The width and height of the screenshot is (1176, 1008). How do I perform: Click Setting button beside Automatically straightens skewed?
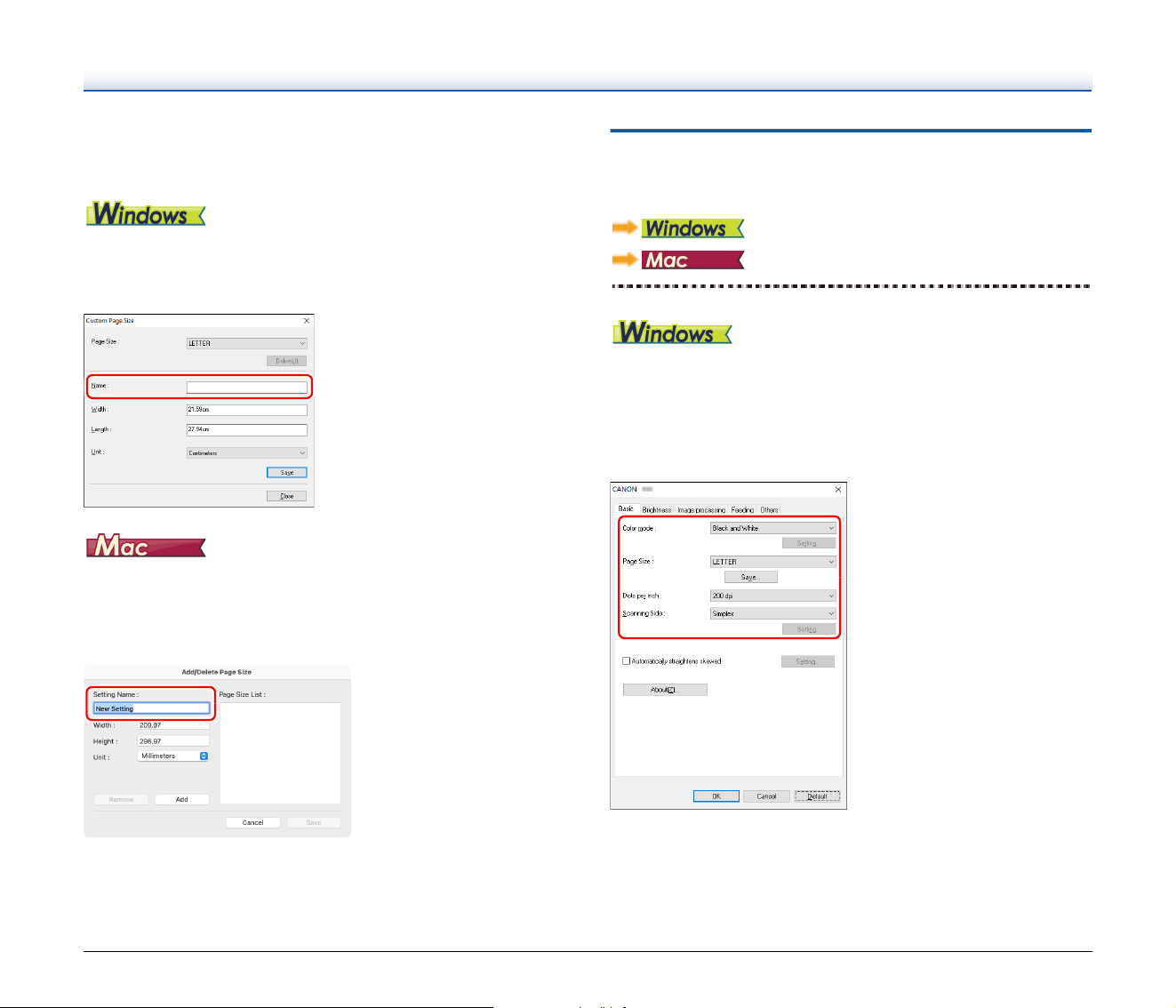point(808,661)
